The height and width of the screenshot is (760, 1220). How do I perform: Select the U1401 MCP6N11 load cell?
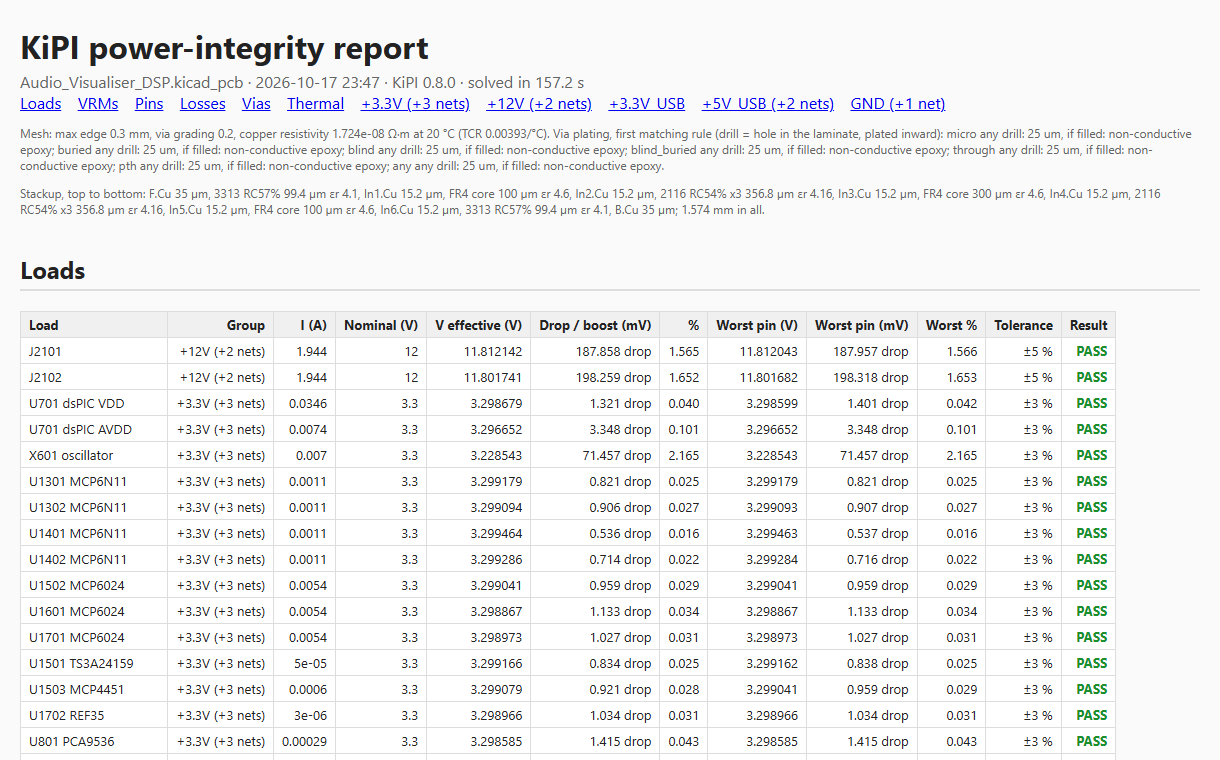click(x=94, y=533)
